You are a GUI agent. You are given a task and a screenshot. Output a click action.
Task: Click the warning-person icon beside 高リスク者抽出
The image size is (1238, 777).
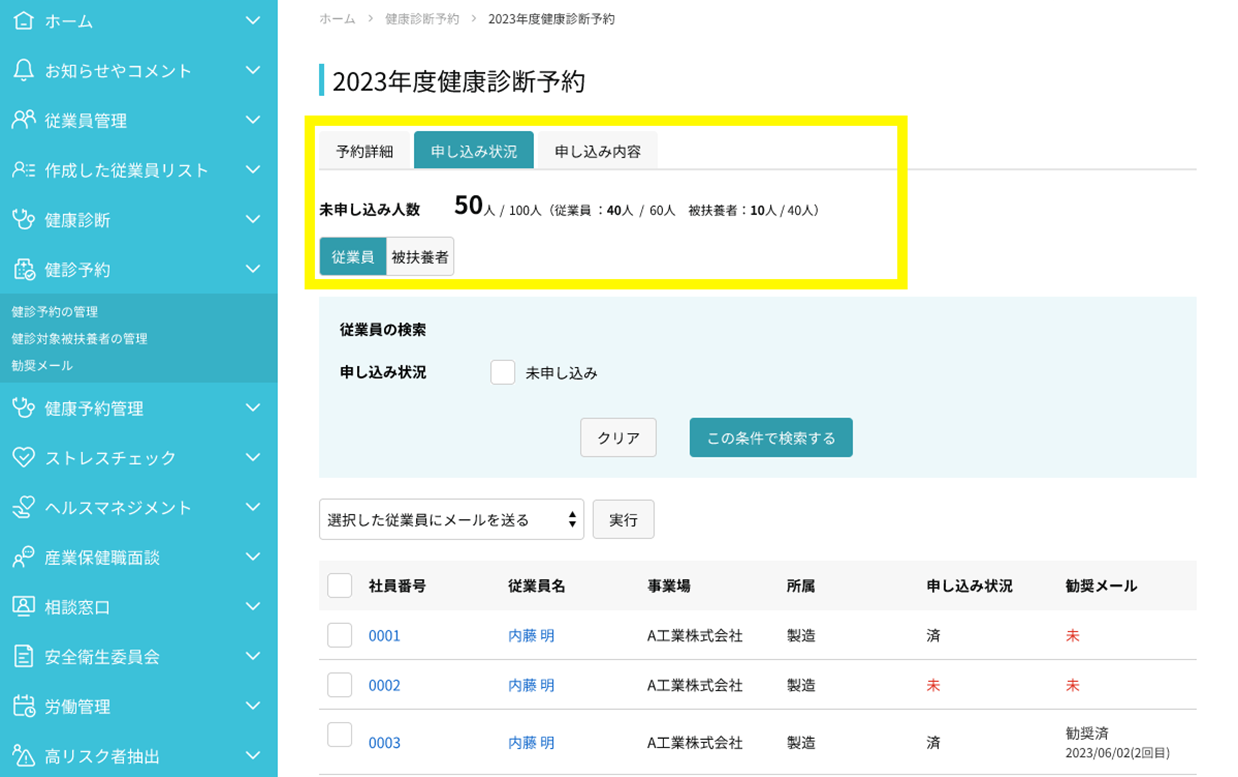click(x=23, y=756)
